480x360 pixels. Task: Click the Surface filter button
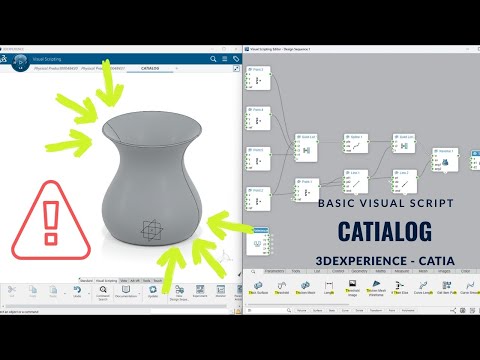click(x=317, y=311)
